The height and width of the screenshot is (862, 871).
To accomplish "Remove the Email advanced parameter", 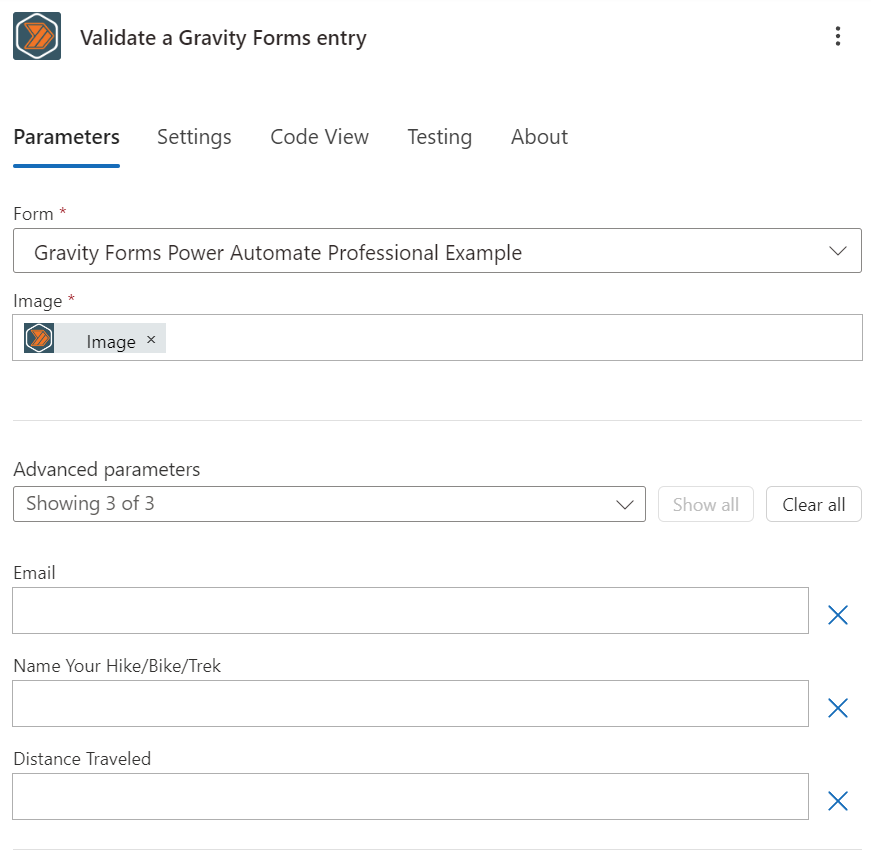I will click(838, 615).
